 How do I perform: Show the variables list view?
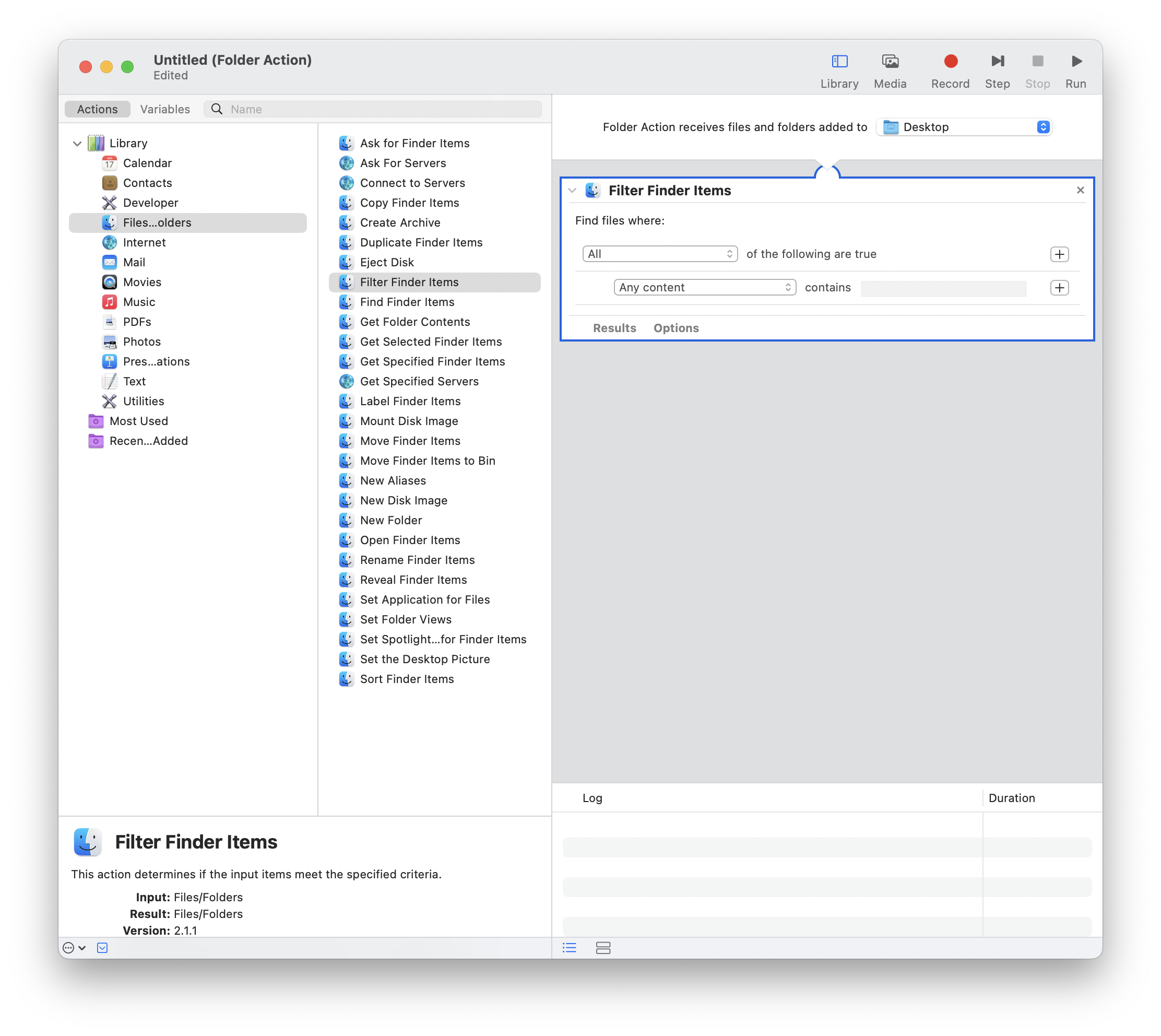[x=603, y=947]
